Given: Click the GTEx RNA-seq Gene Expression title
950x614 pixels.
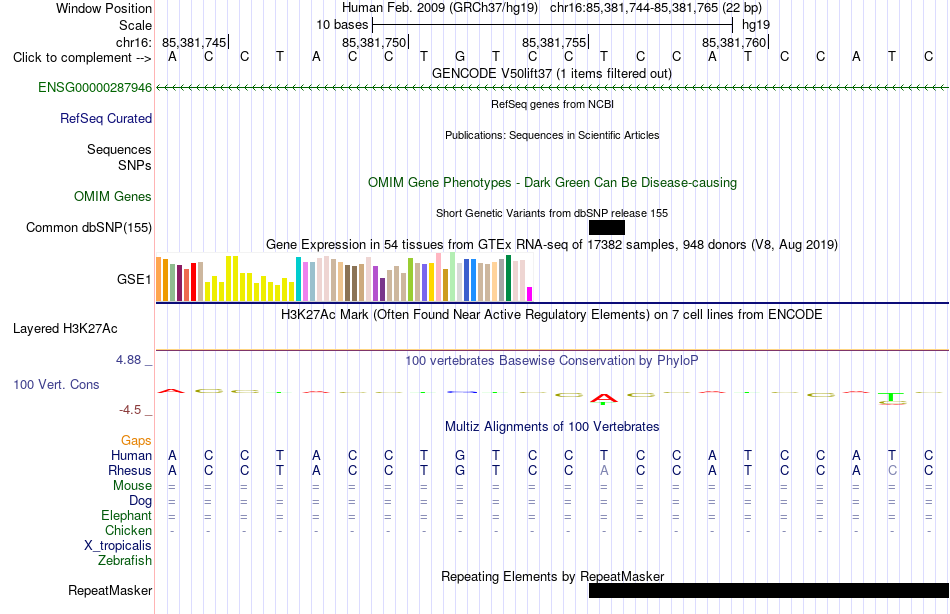Looking at the screenshot, I should (x=552, y=244).
